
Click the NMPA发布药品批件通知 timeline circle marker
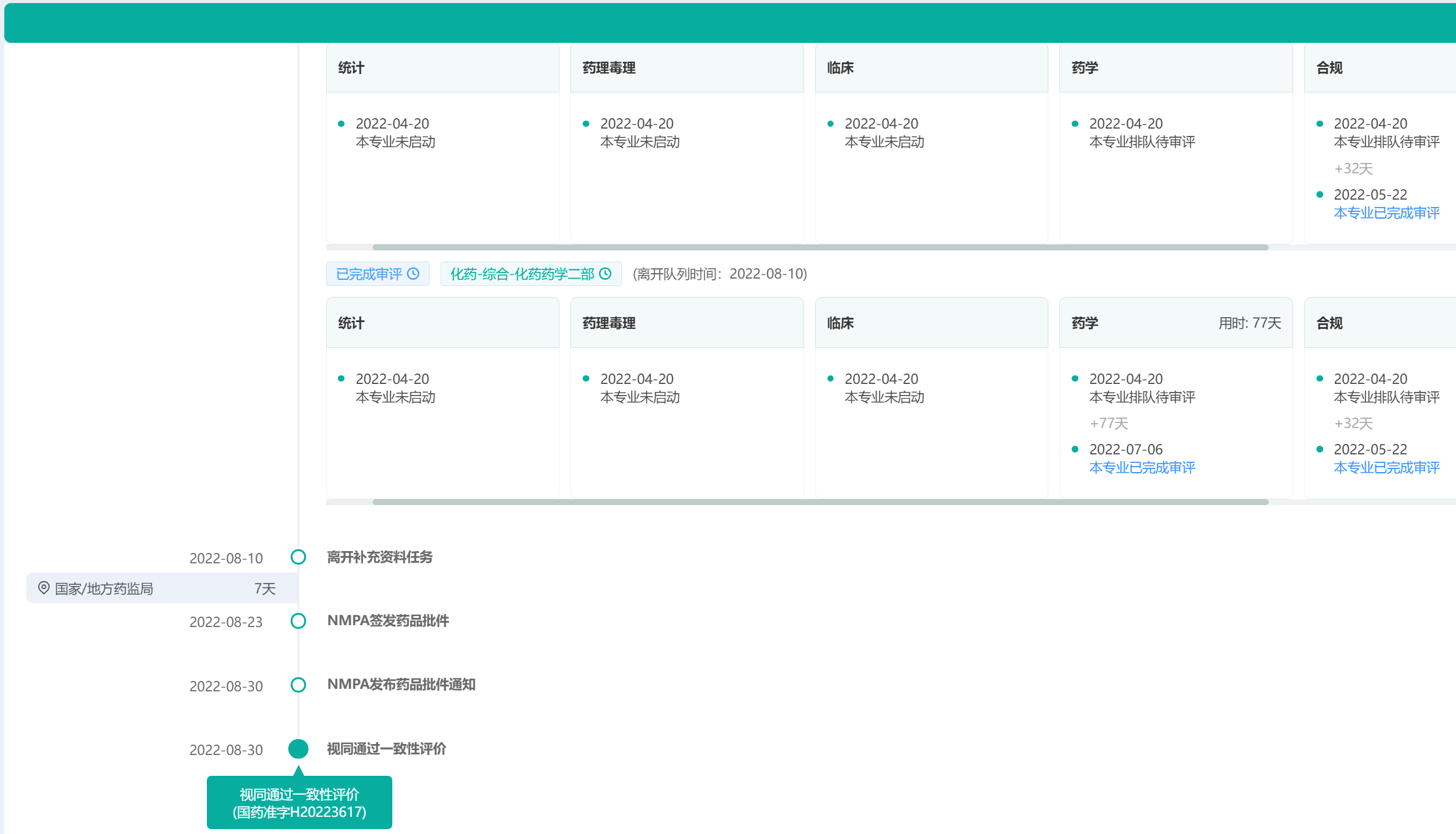click(x=298, y=685)
